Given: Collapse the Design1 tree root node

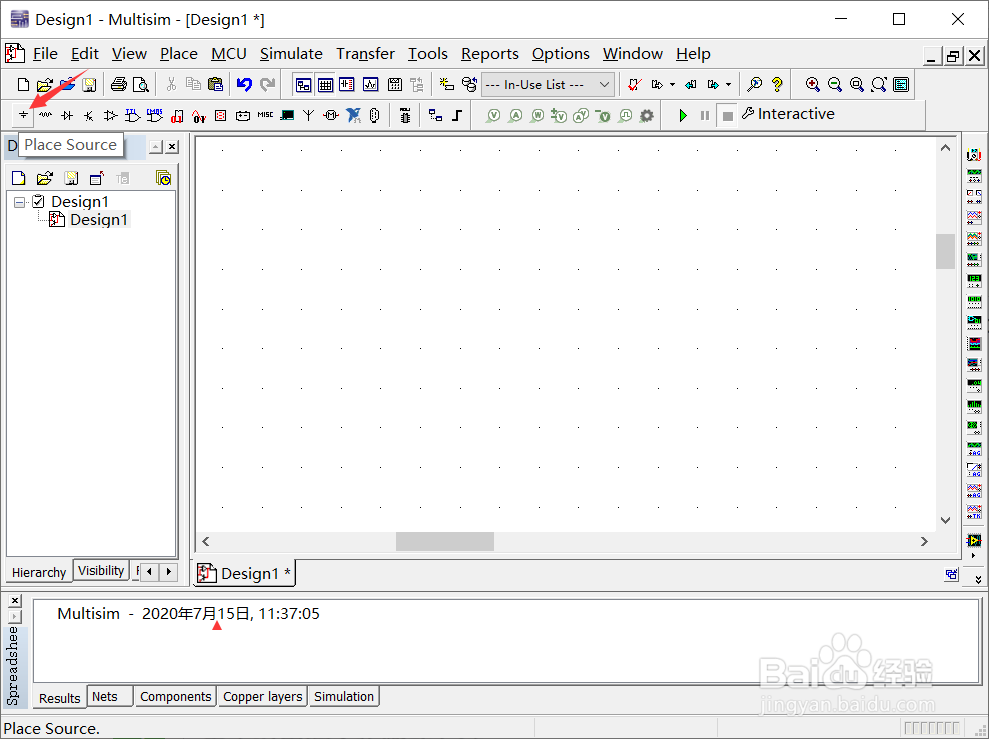Looking at the screenshot, I should point(20,202).
